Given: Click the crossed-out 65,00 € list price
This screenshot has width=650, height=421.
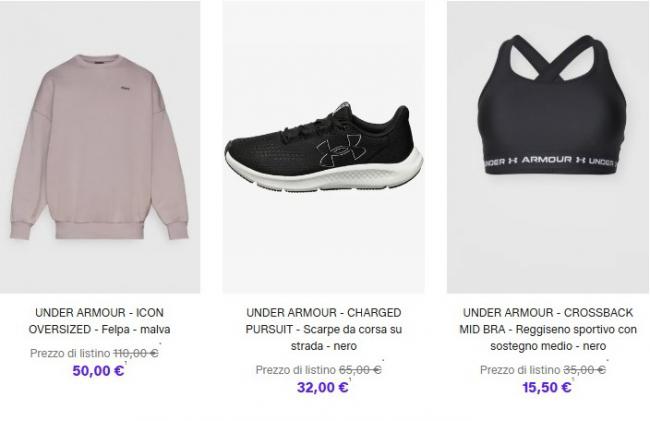Looking at the screenshot, I should tap(360, 370).
